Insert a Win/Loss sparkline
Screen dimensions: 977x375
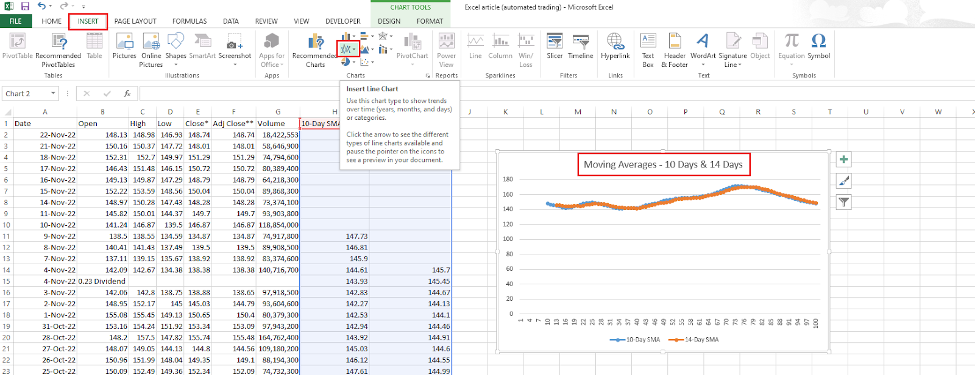526,50
